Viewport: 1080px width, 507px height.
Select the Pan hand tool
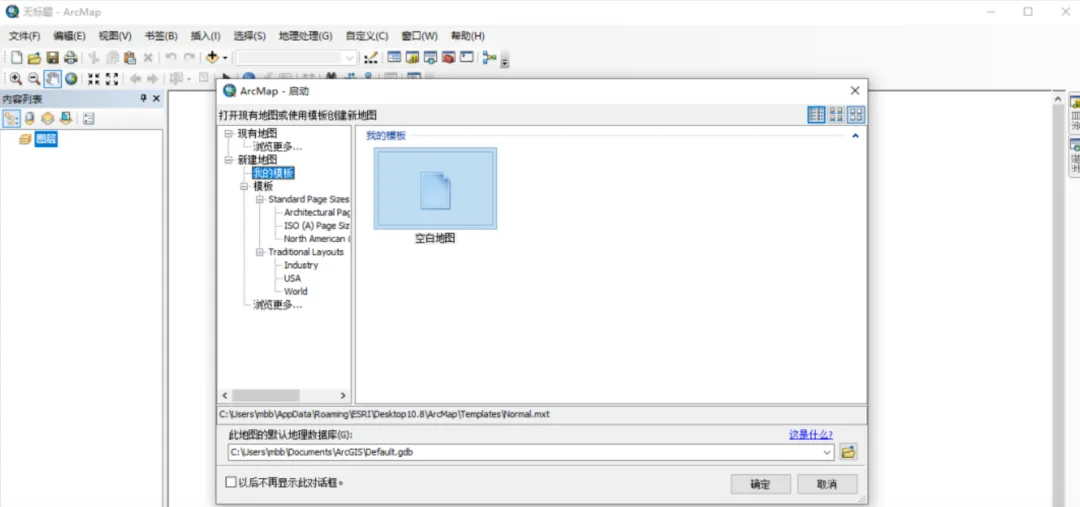pos(52,79)
